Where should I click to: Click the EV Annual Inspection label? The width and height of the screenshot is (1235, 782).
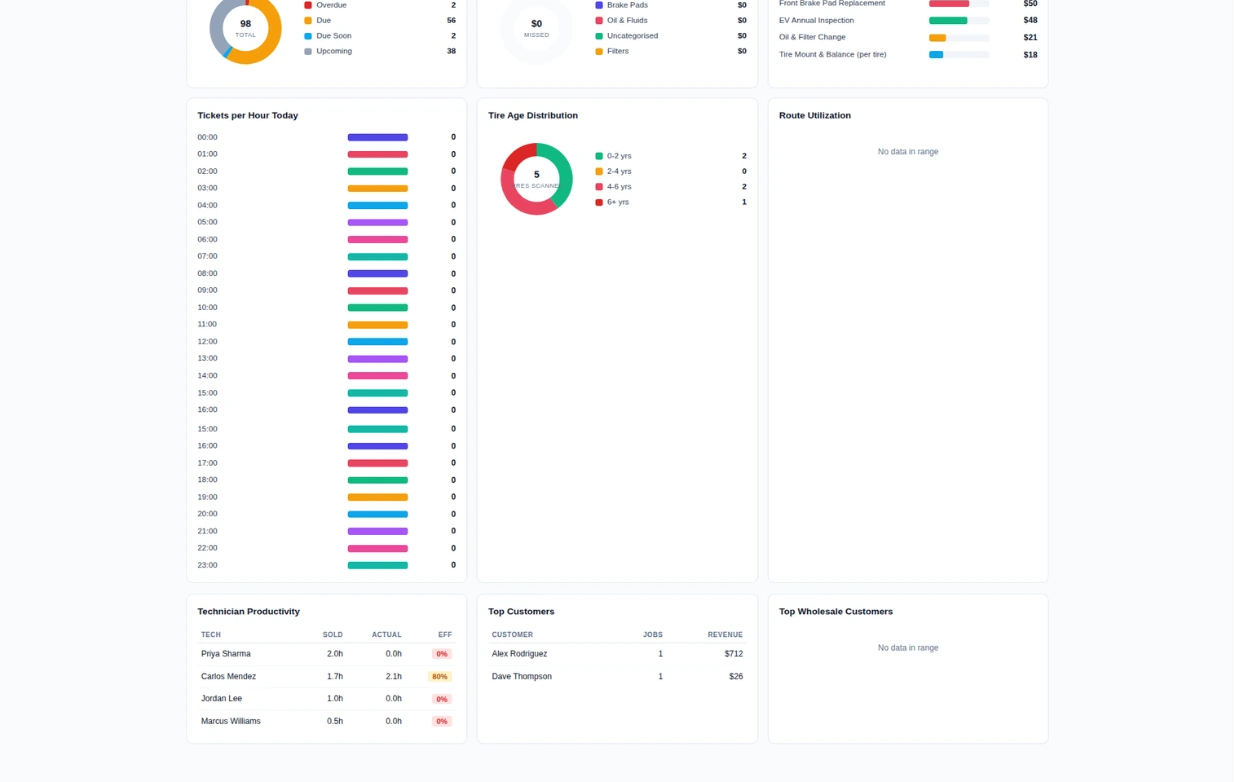point(817,20)
